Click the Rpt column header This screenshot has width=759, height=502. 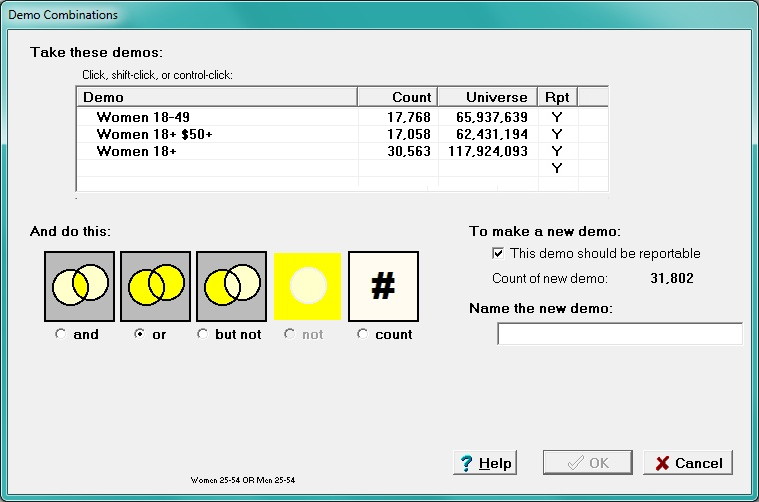[x=558, y=97]
